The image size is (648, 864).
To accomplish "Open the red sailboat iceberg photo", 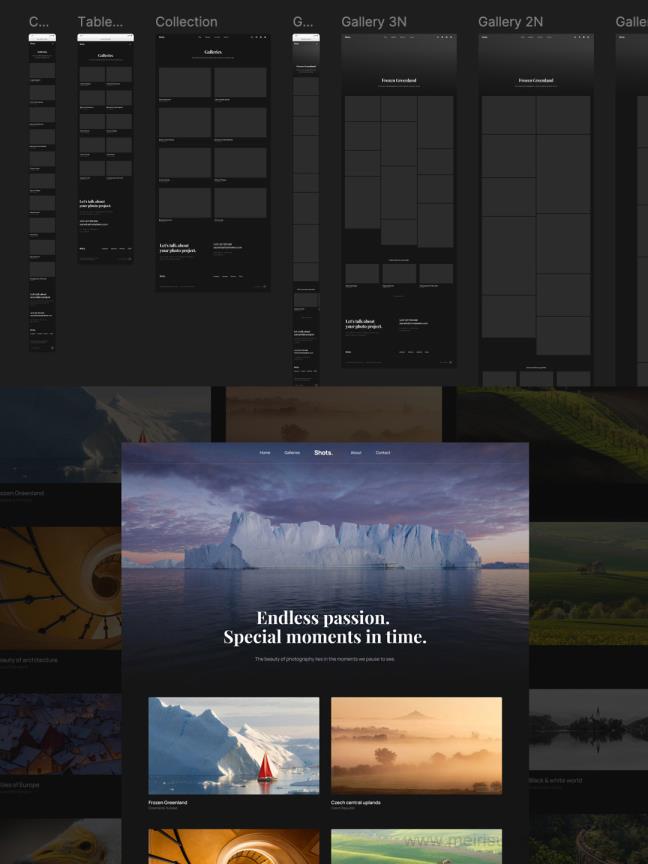I will (234, 745).
